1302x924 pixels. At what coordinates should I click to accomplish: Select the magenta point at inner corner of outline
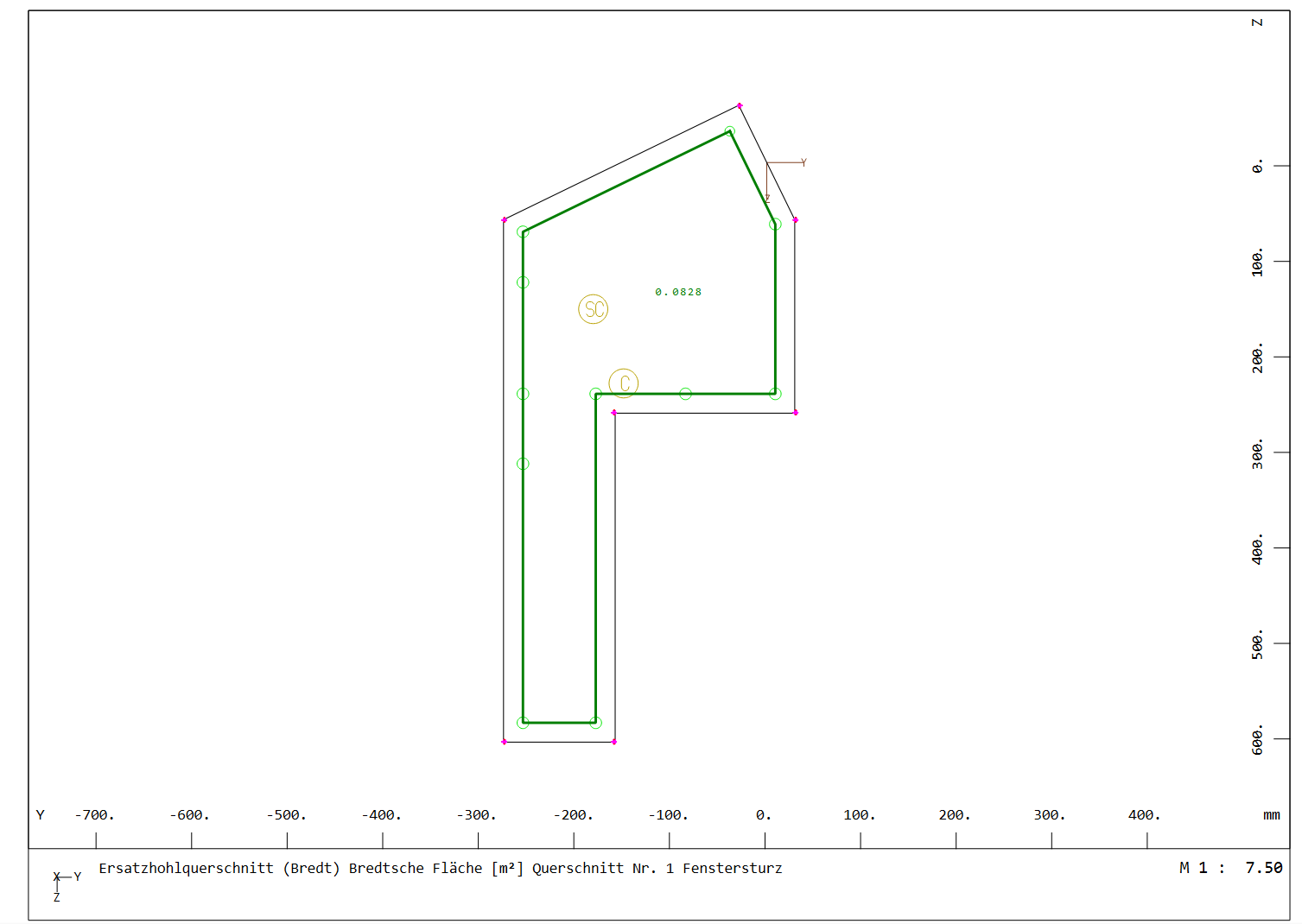click(614, 413)
